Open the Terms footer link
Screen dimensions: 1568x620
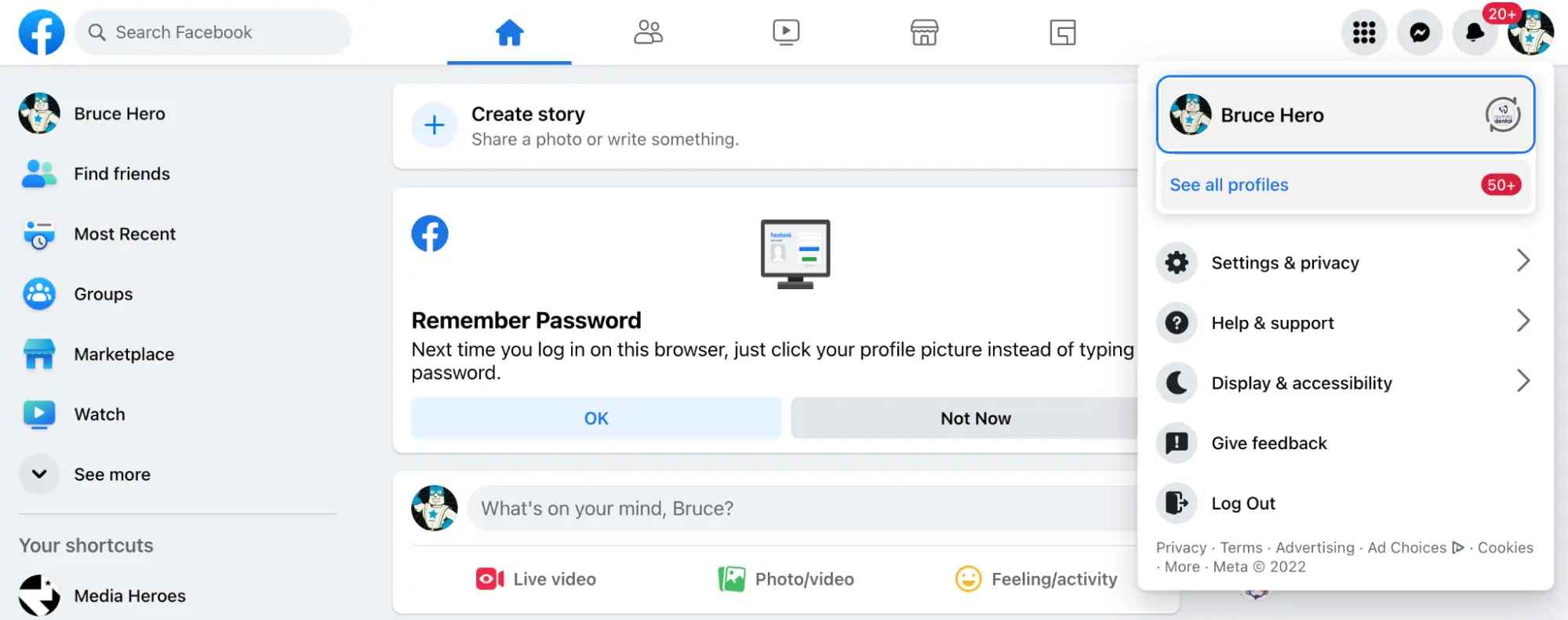coord(1241,548)
